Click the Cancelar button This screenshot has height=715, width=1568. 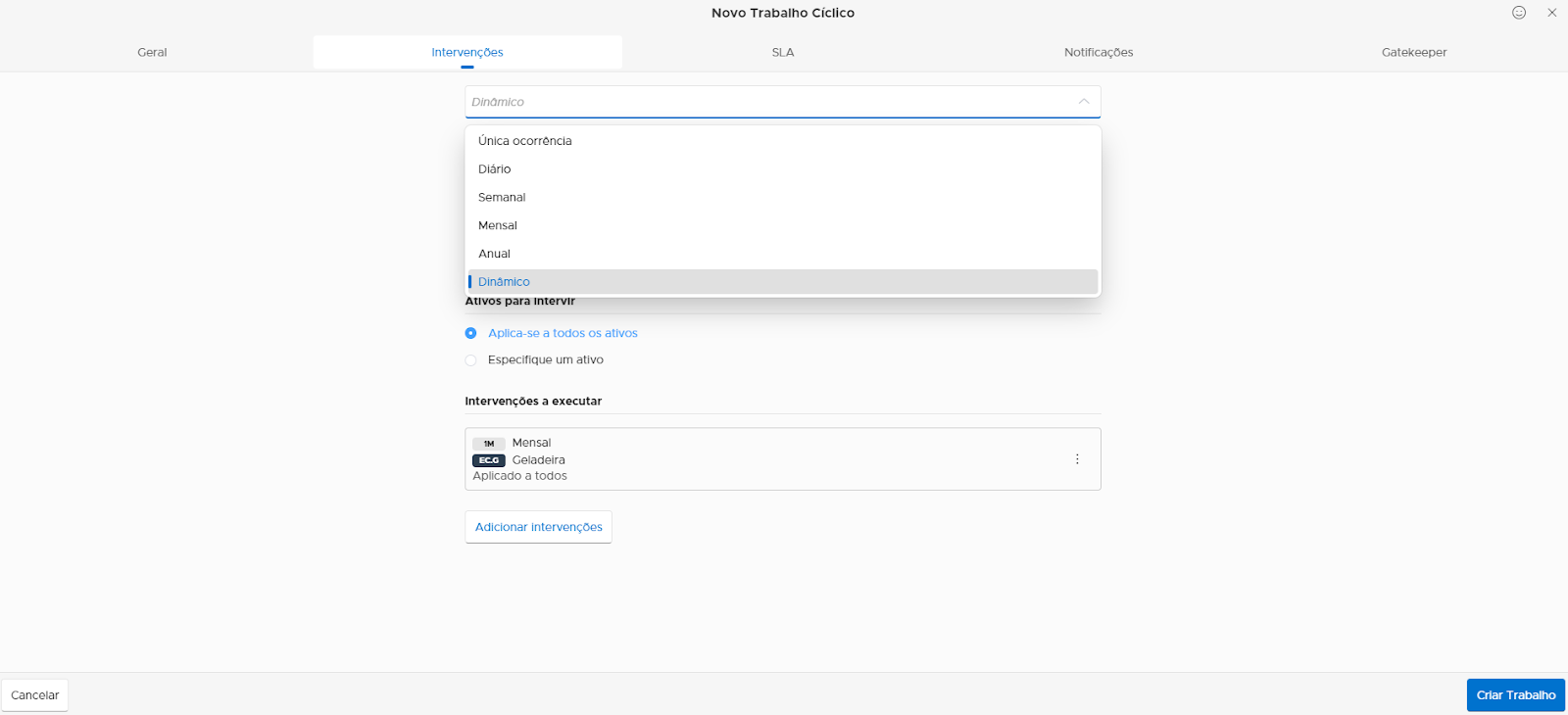click(x=35, y=695)
